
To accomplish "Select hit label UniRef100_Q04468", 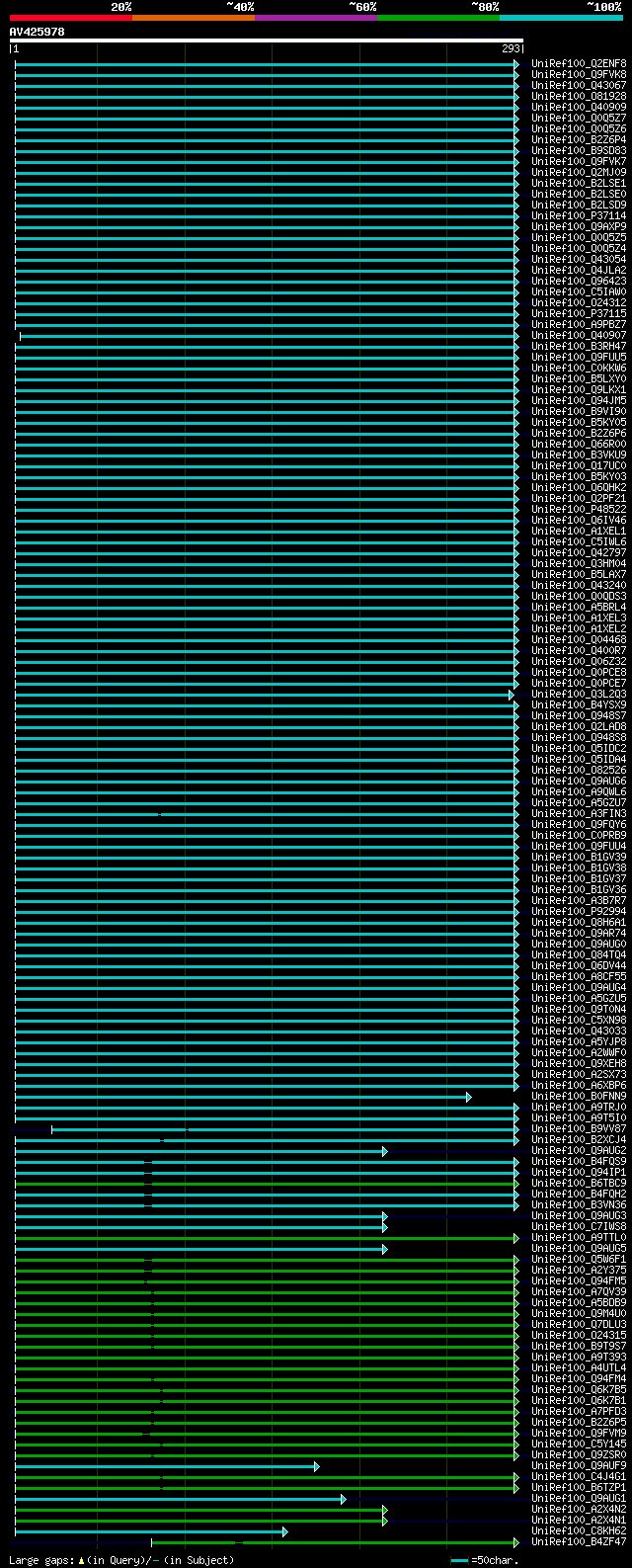I will point(579,640).
